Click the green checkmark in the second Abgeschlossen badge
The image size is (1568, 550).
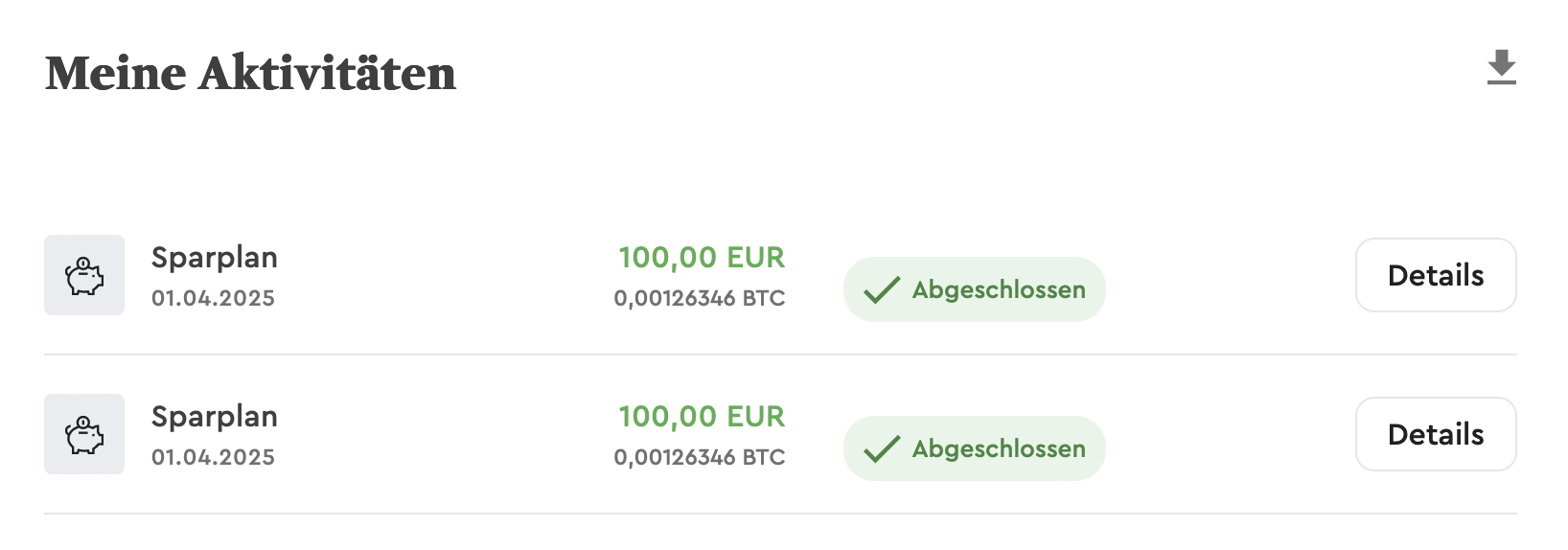882,448
